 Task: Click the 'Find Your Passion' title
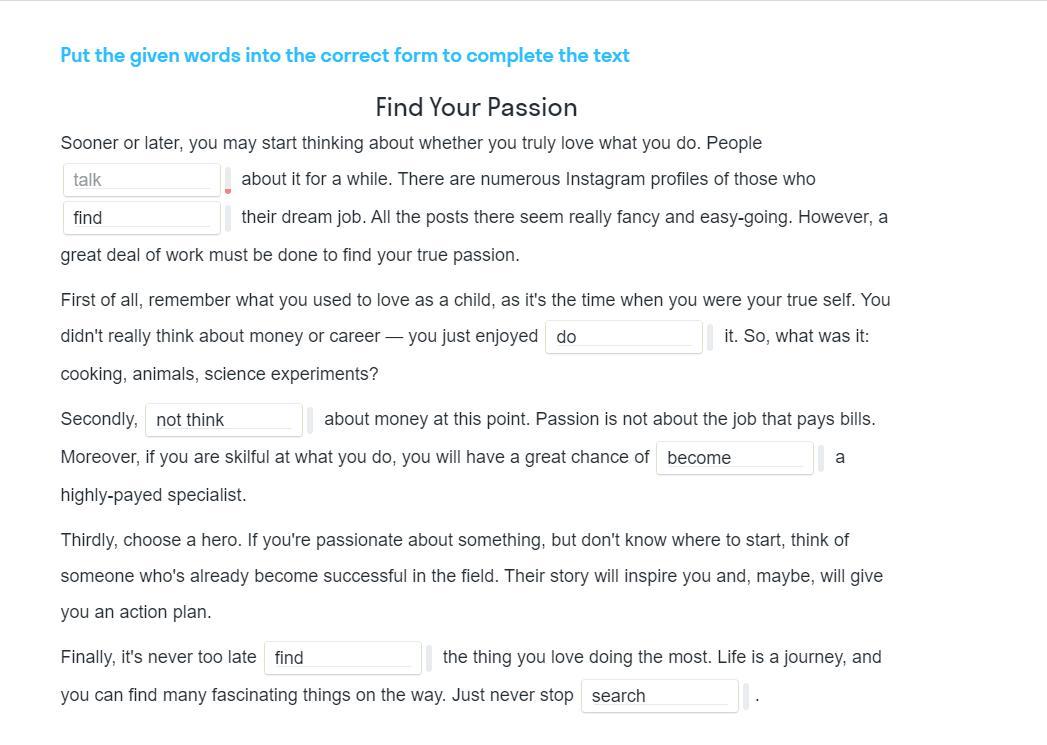(476, 107)
